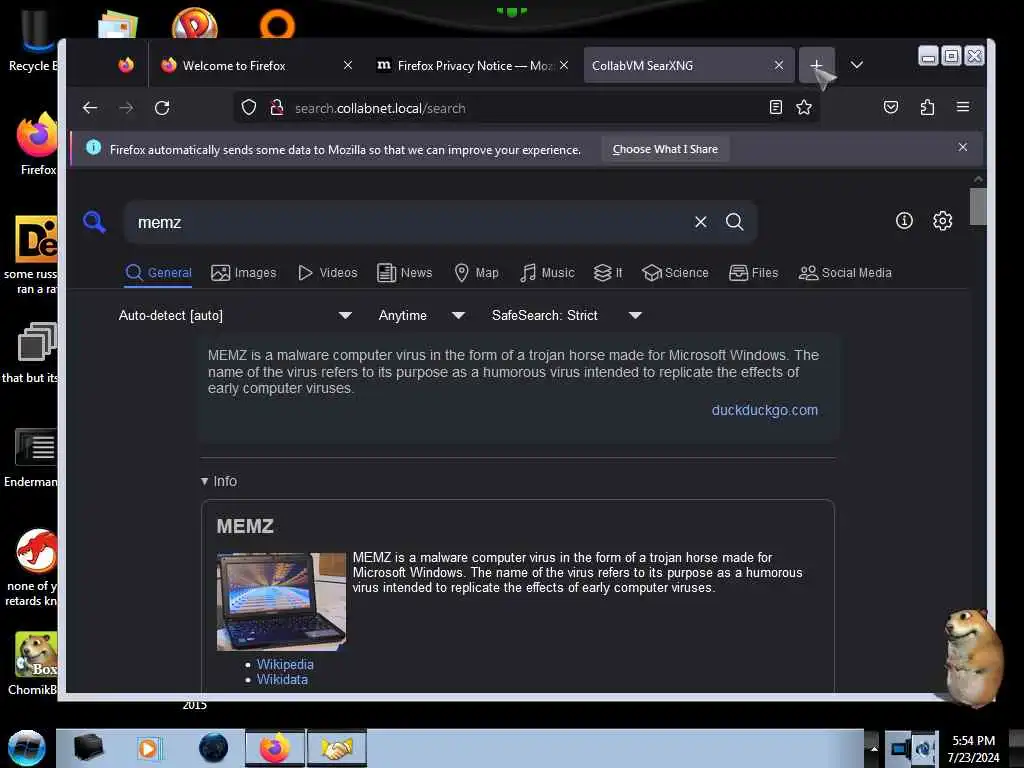Switch to the Videos category tab
The height and width of the screenshot is (768, 1024).
pyautogui.click(x=327, y=273)
